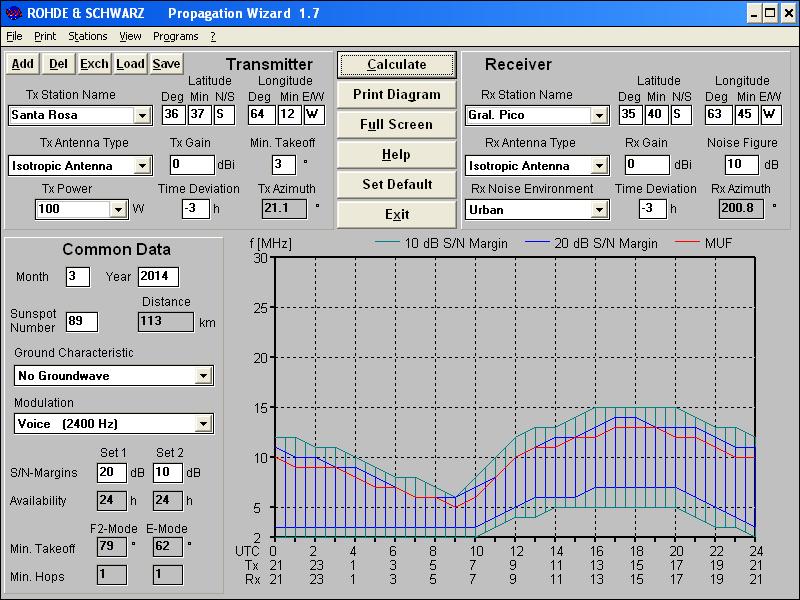Click the Set 2 S/N-Margins field

point(167,472)
